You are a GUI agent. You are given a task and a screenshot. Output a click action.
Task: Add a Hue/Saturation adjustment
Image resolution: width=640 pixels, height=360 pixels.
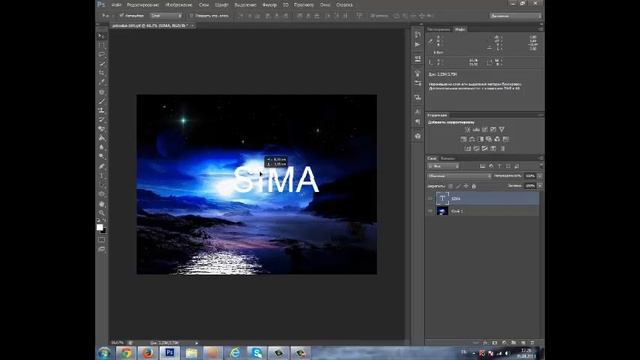[463, 139]
